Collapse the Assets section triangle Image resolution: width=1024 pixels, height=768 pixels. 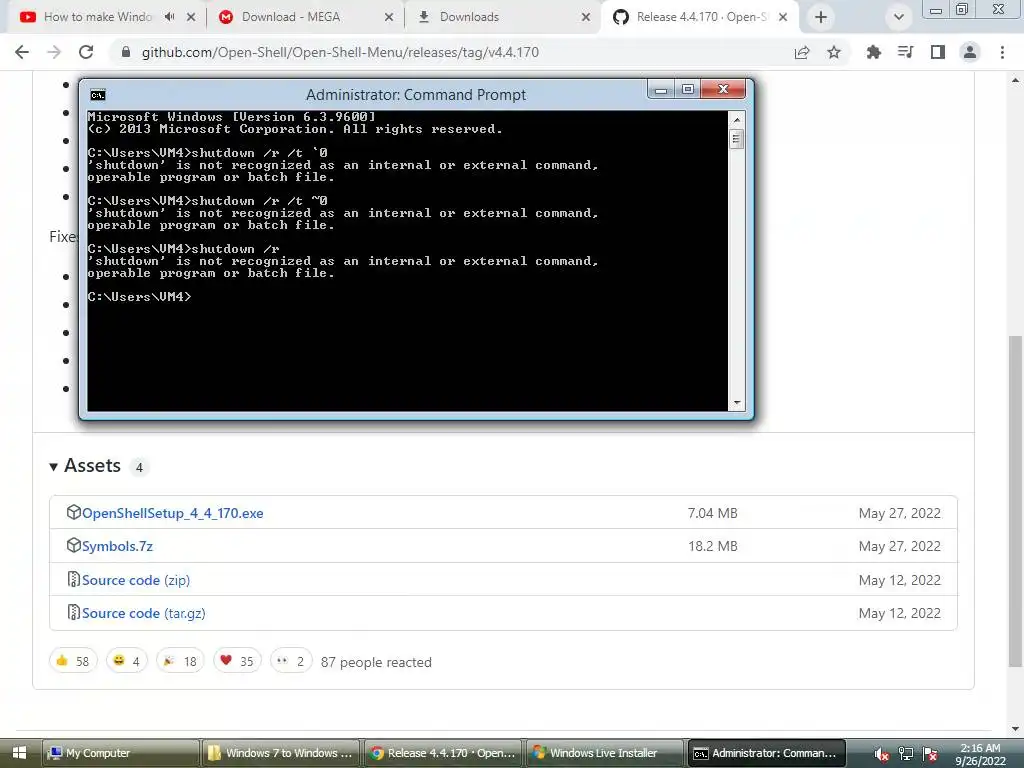point(54,467)
